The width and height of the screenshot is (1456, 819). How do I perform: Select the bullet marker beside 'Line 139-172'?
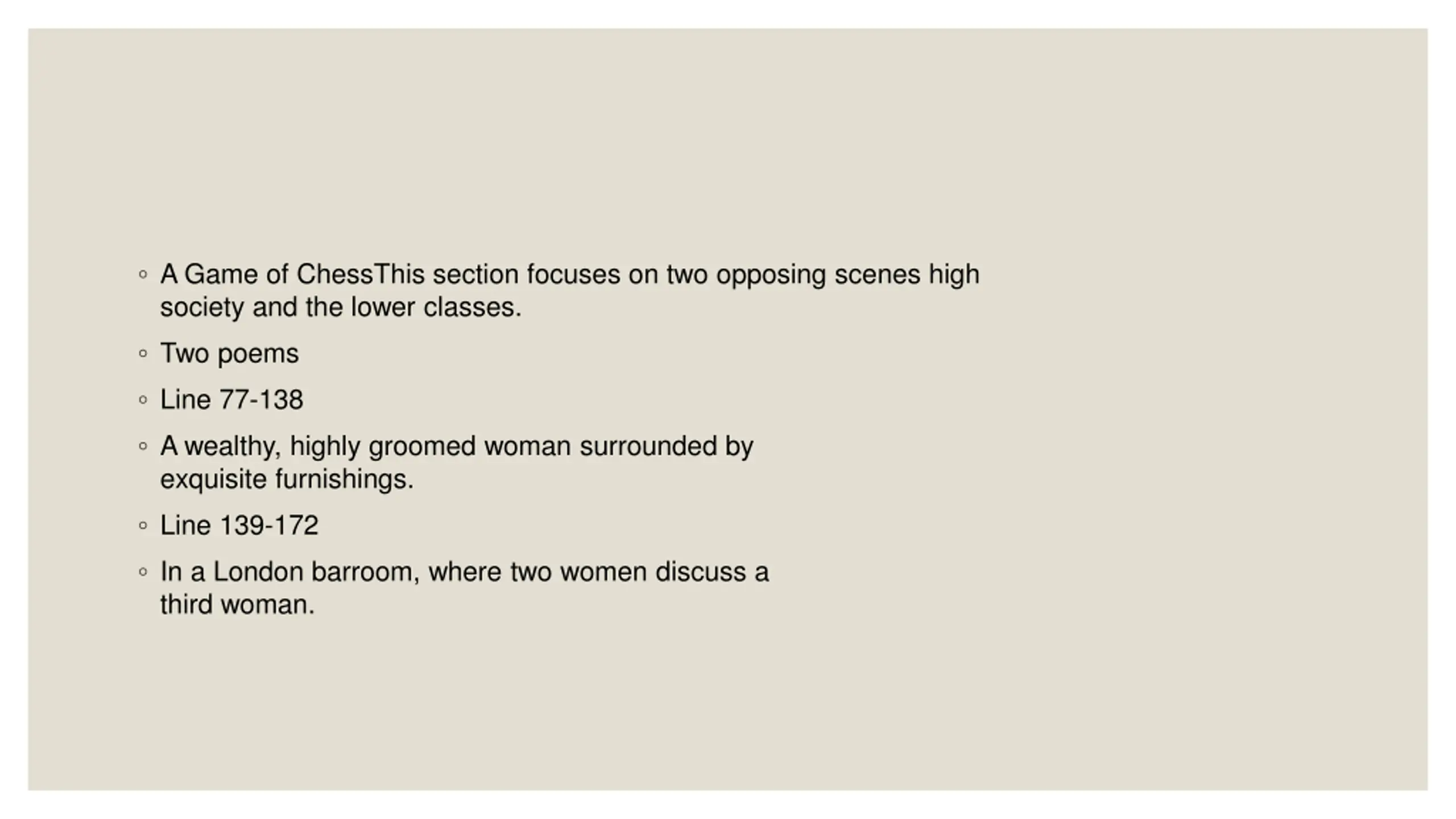(x=143, y=526)
